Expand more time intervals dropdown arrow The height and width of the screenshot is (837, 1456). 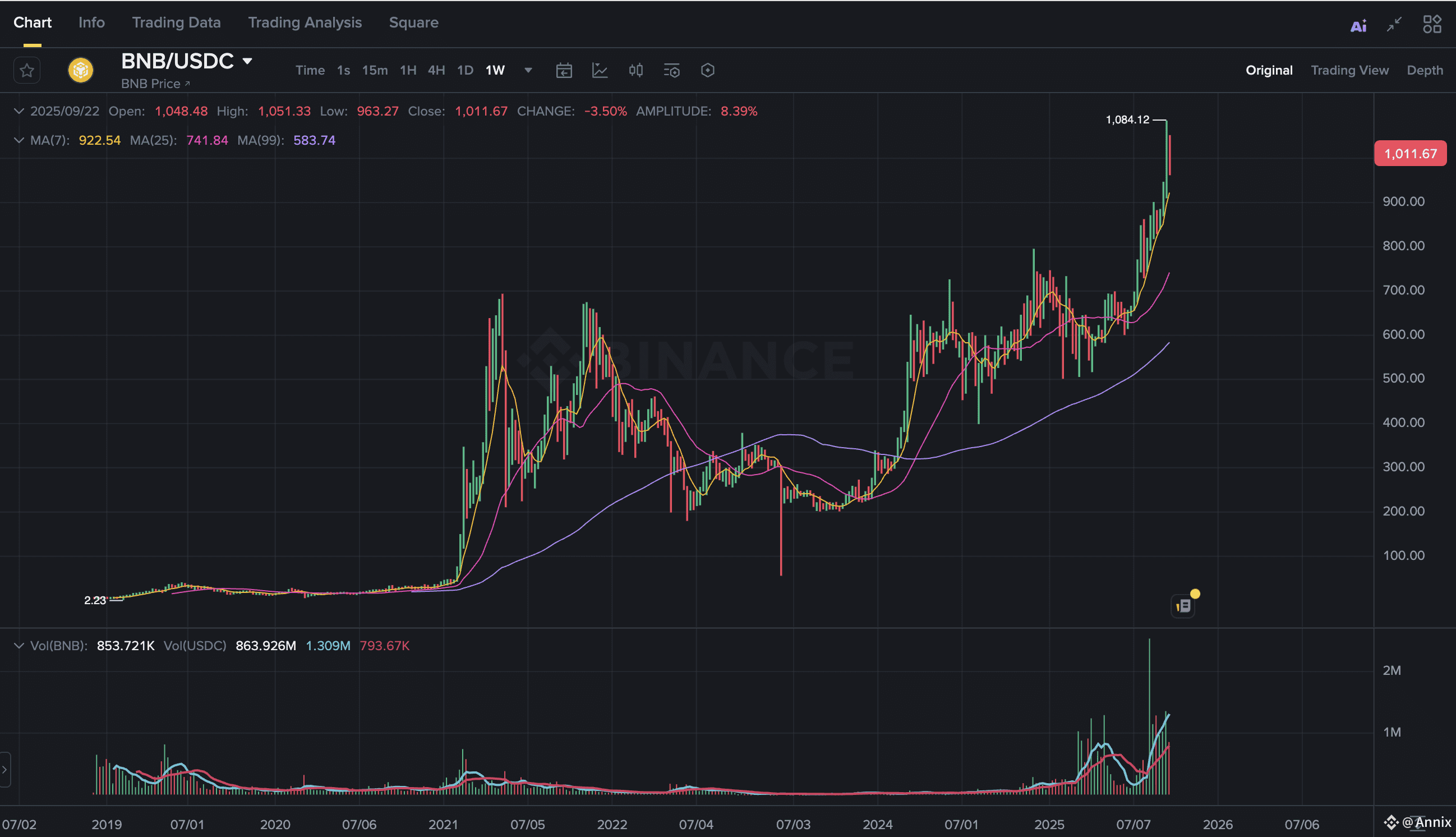point(528,70)
